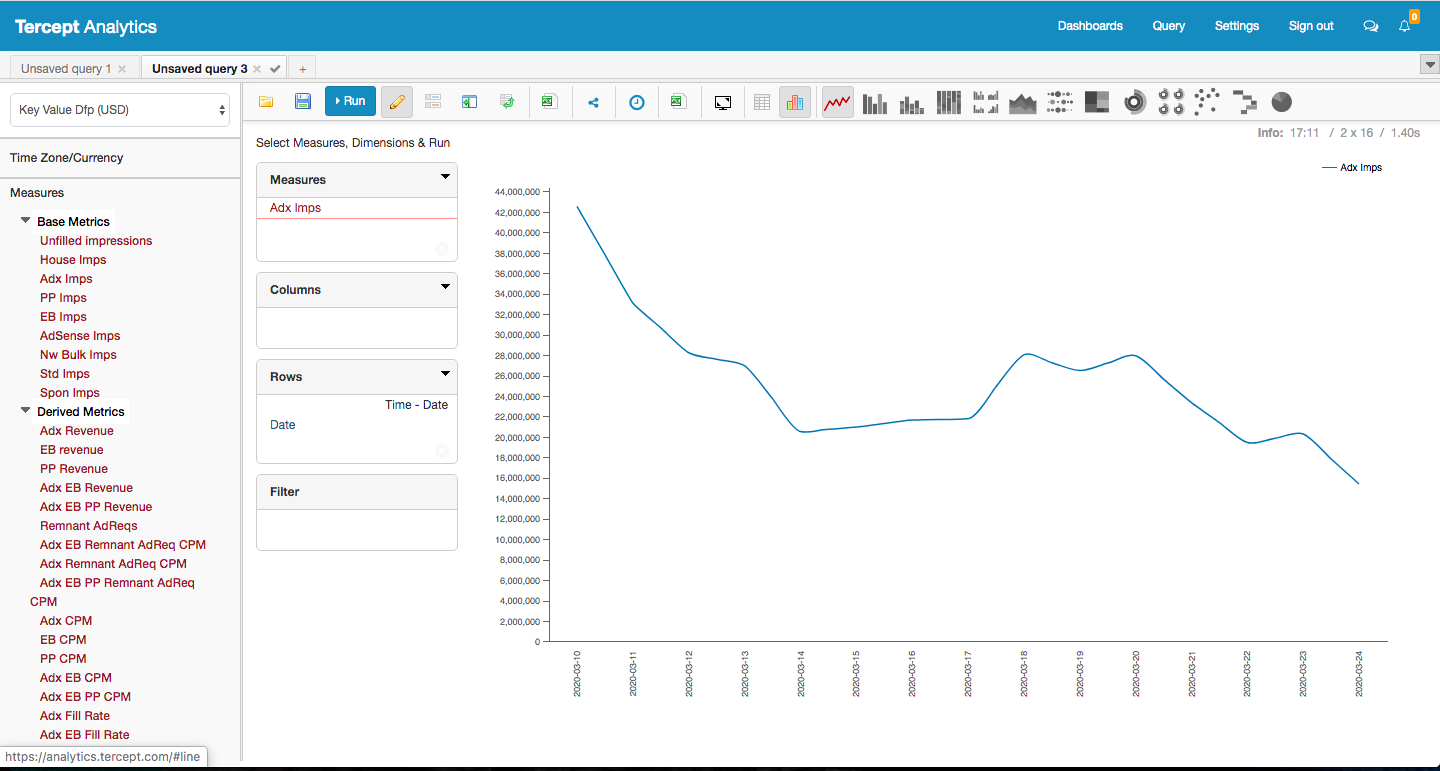Toggle the pencil edit mode icon
Image resolution: width=1440 pixels, height=771 pixels.
tap(396, 102)
